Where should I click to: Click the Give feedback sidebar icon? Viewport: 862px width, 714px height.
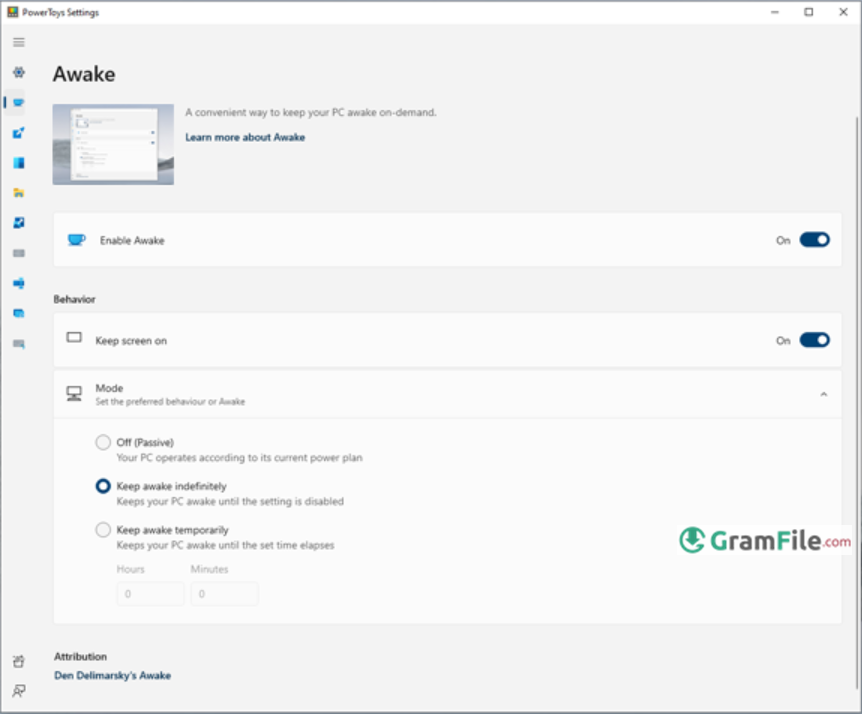coord(19,690)
